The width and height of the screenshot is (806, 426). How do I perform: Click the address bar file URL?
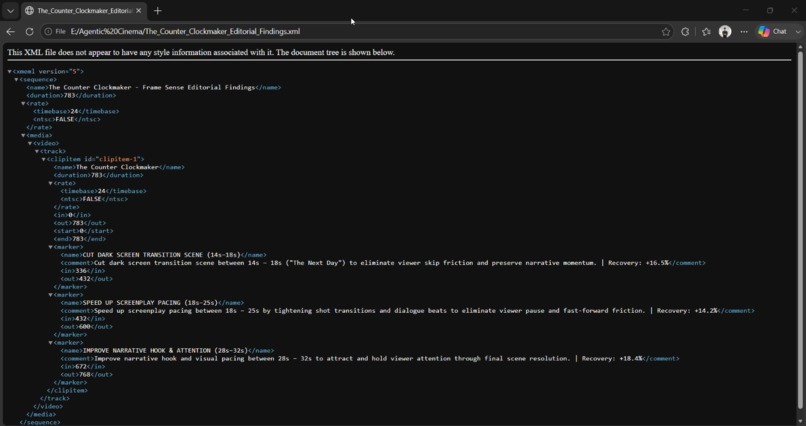pyautogui.click(x=186, y=31)
